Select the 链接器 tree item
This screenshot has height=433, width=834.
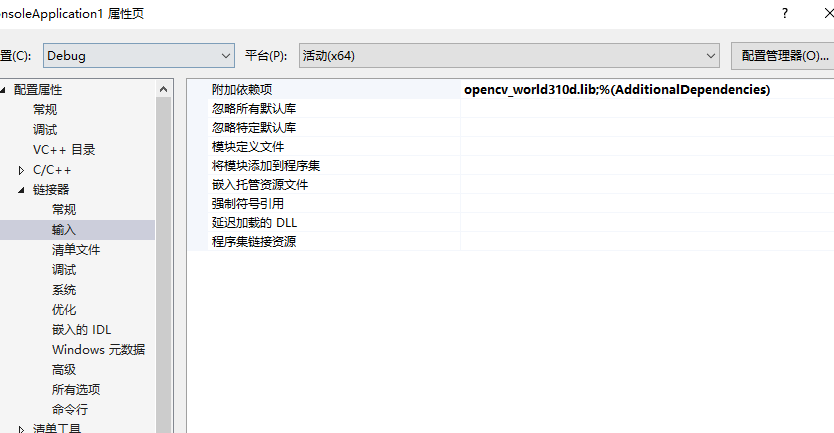(x=51, y=189)
